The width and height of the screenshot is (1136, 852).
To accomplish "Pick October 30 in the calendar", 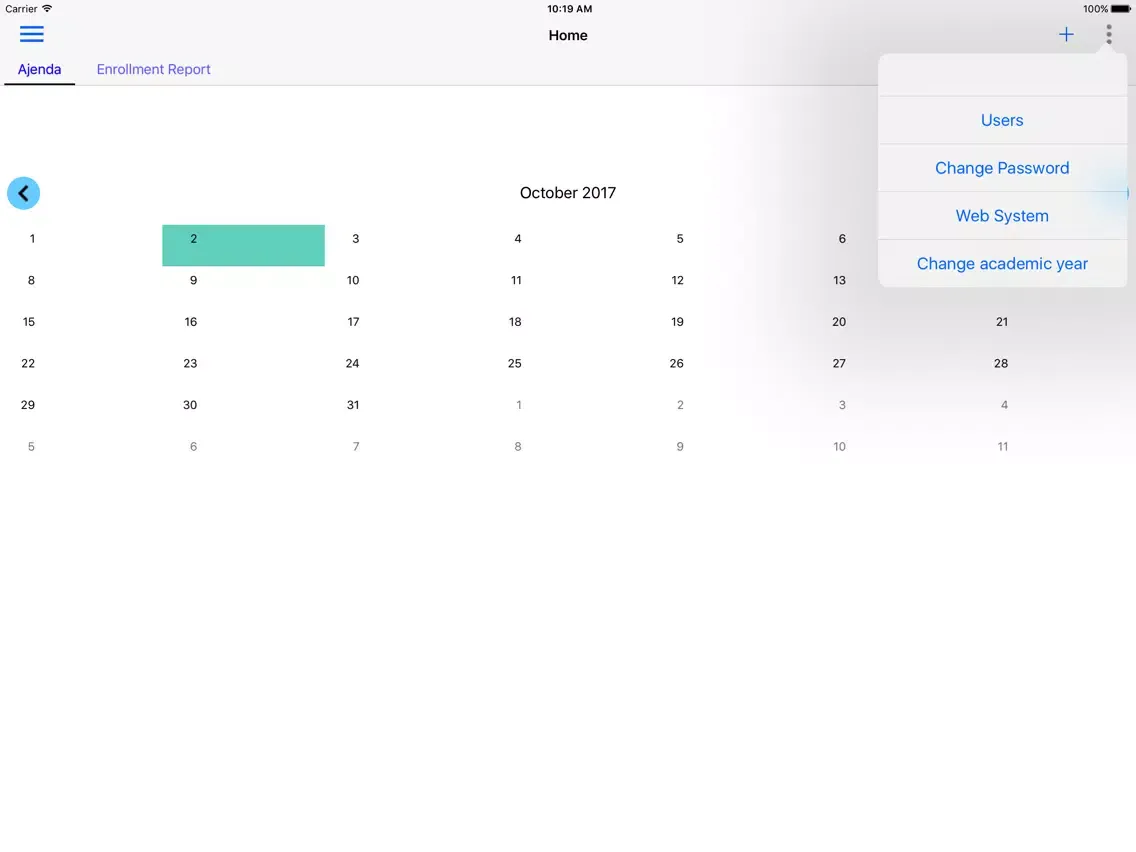I will [x=190, y=405].
